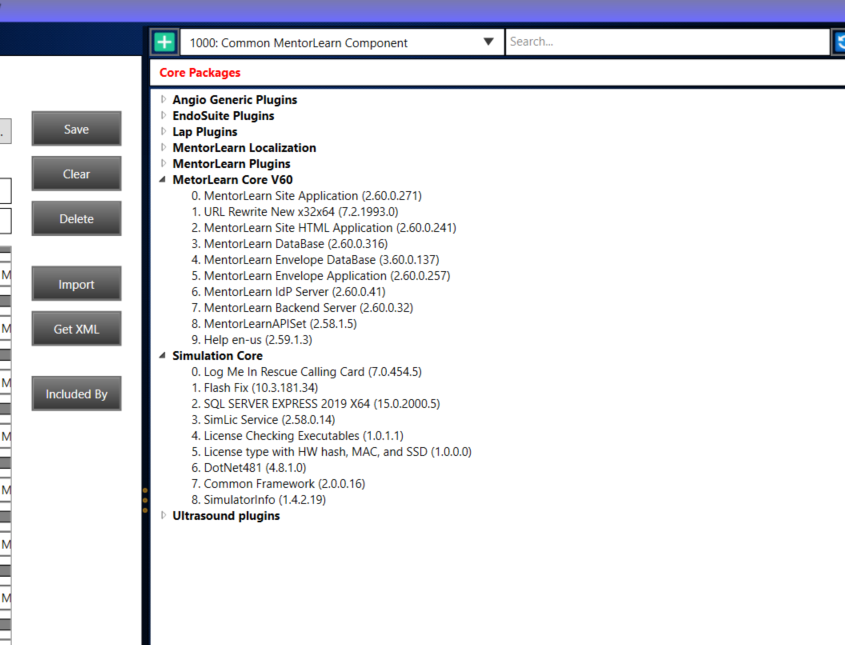The width and height of the screenshot is (845, 645).
Task: Select MentorLearn DataBase (2.60.0.316)
Action: 289,244
